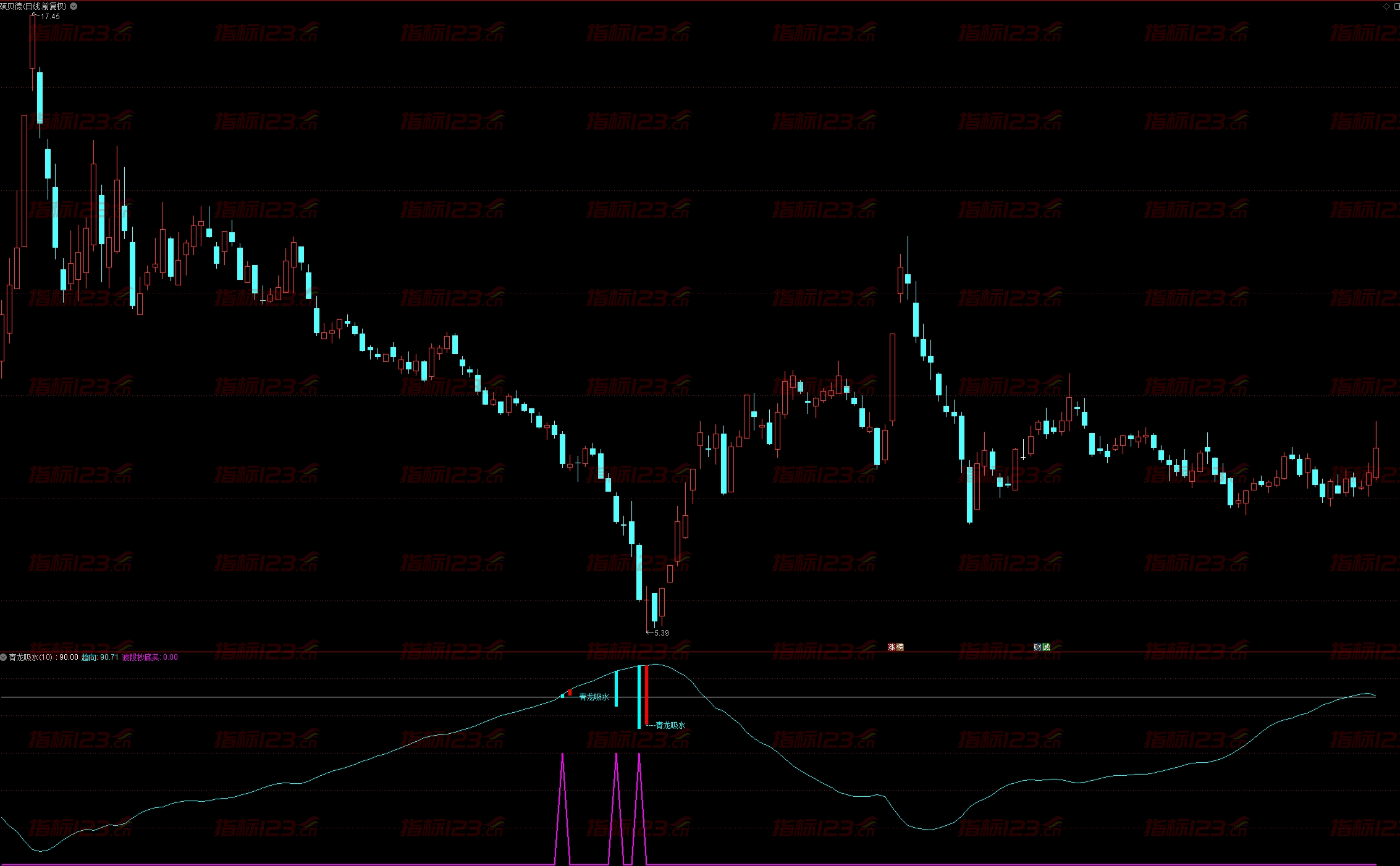Click the lower 青龙吸水 signal label by red bar
This screenshot has height=866, width=1400.
click(x=670, y=725)
